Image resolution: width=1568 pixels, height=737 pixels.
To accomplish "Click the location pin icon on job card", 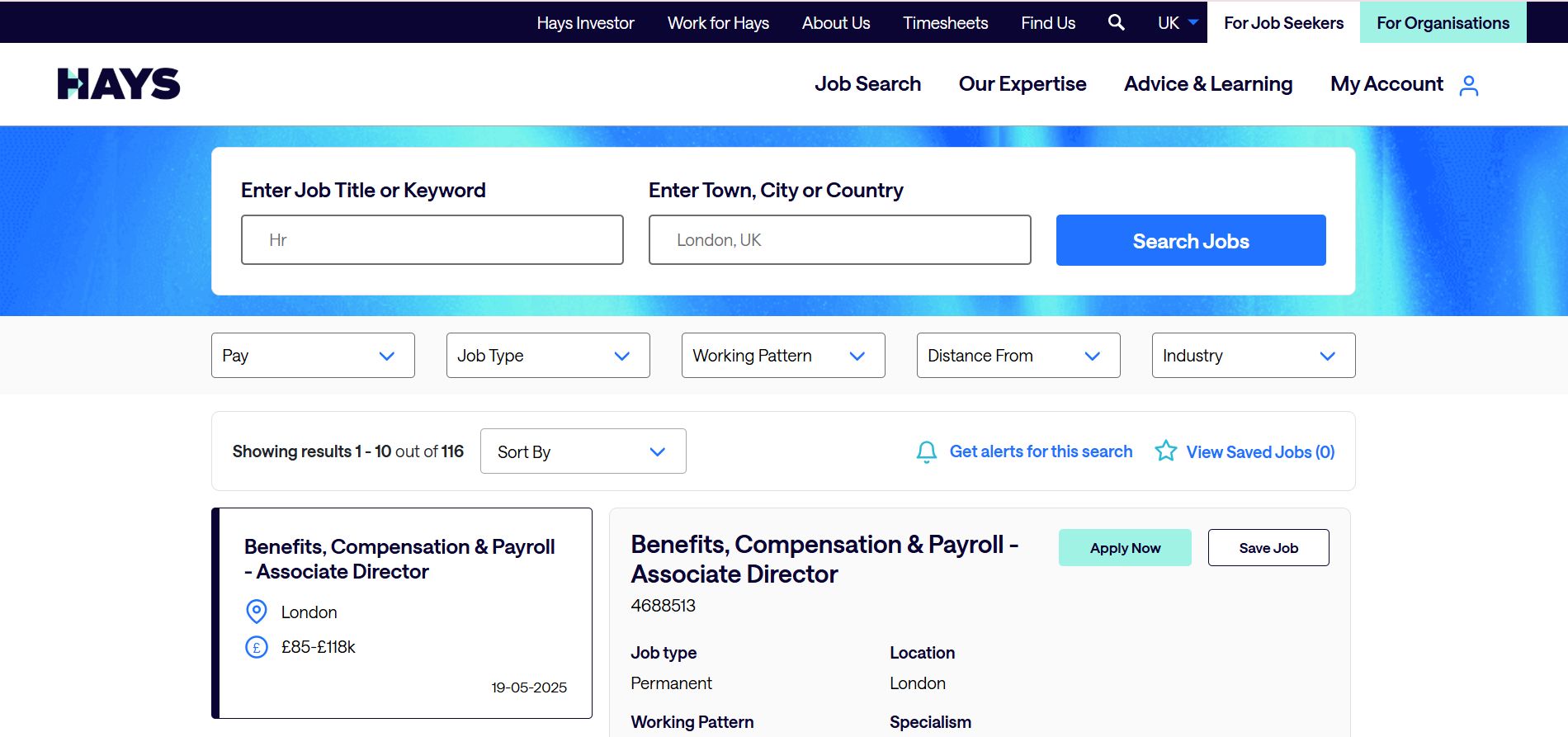I will pyautogui.click(x=257, y=612).
